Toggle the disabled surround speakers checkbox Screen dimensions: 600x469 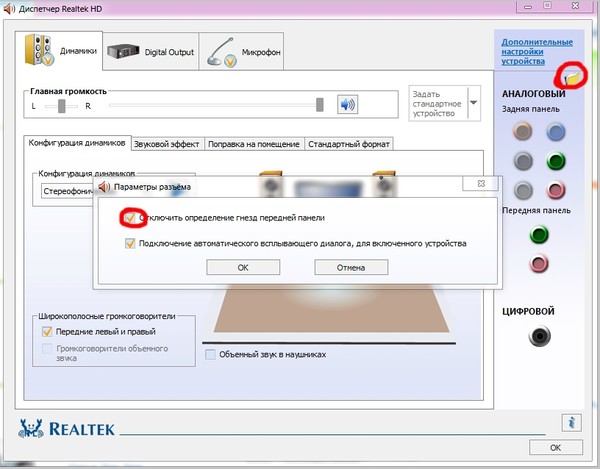pyautogui.click(x=47, y=348)
